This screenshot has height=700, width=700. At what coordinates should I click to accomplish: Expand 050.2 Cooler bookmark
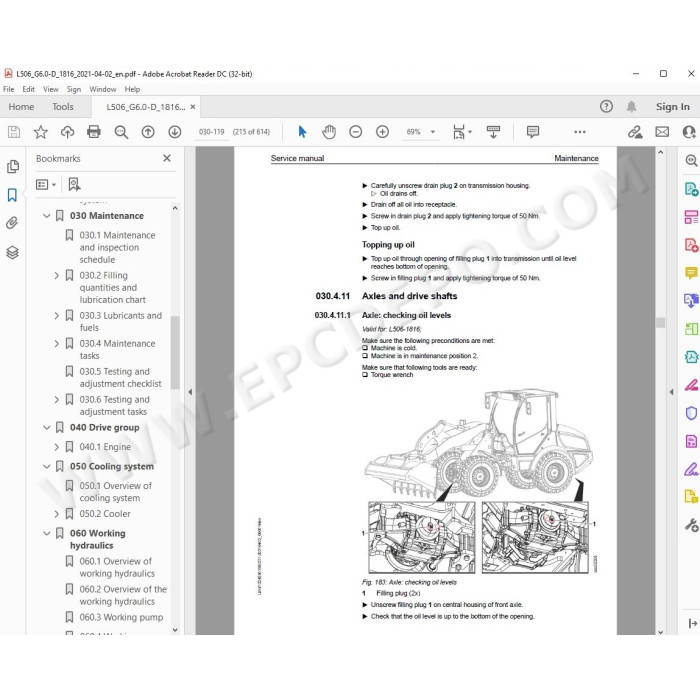point(56,514)
